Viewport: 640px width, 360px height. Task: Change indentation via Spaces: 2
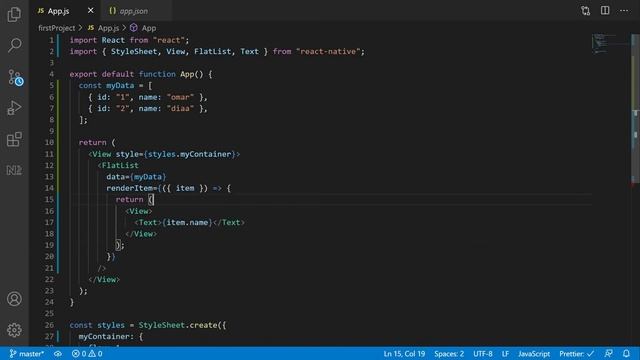pos(449,353)
